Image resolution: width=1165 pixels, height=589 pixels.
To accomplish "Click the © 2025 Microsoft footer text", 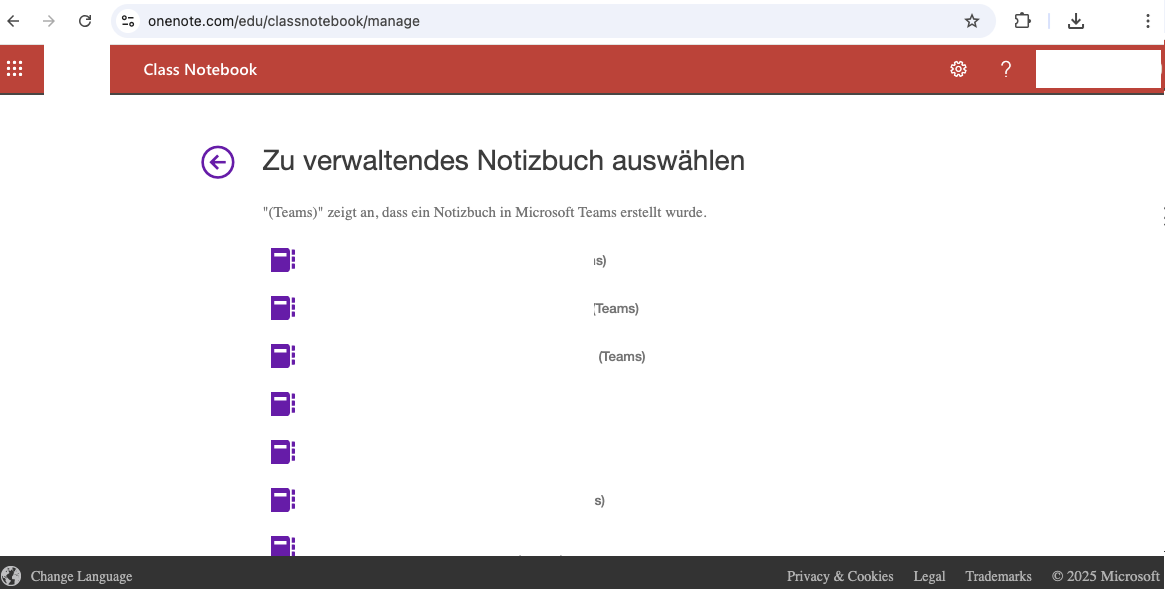I will (x=1105, y=576).
